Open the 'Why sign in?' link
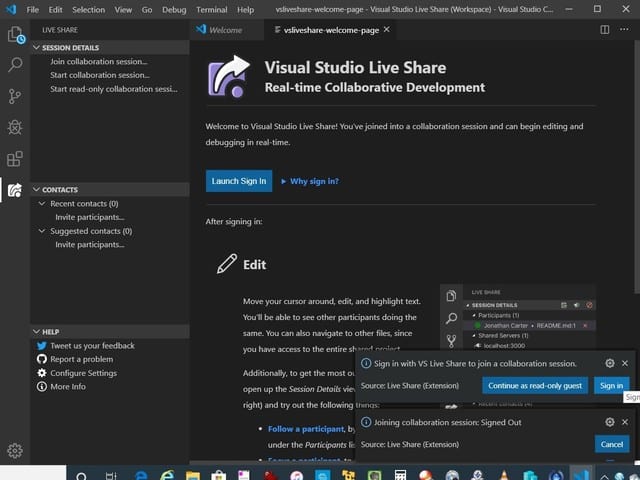This screenshot has width=640, height=480. (313, 181)
